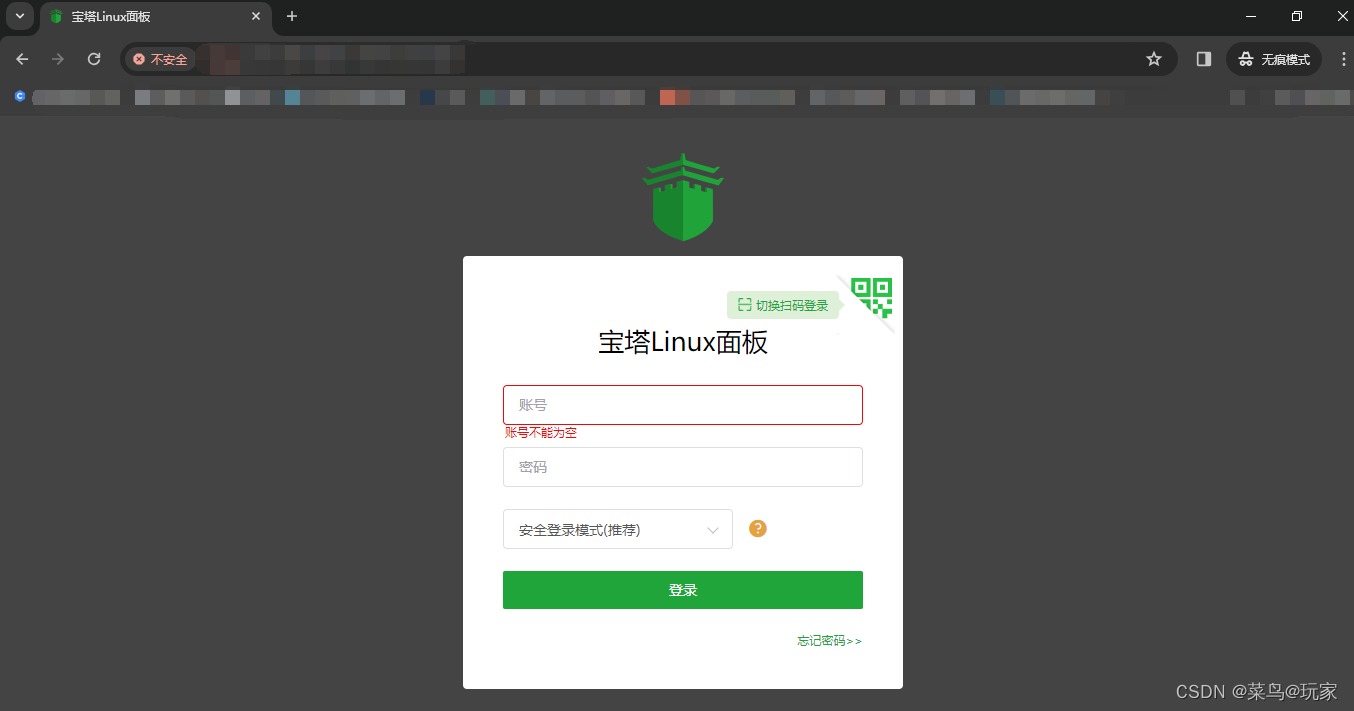Select the 宝塔Linux面板 browser tab
The width and height of the screenshot is (1354, 711).
point(156,17)
